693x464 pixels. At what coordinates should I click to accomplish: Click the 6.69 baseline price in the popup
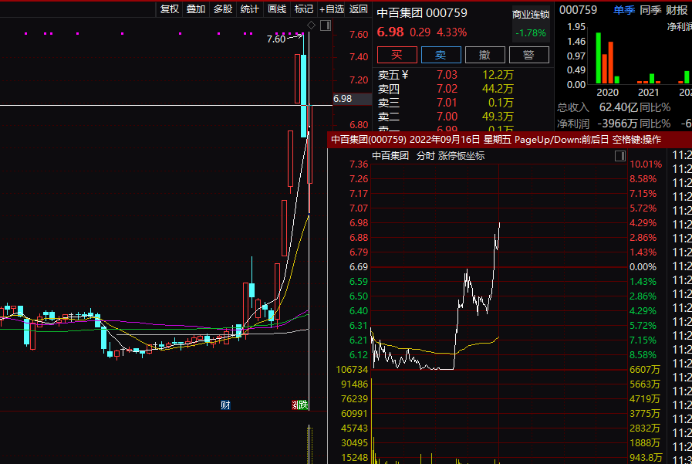[358, 267]
